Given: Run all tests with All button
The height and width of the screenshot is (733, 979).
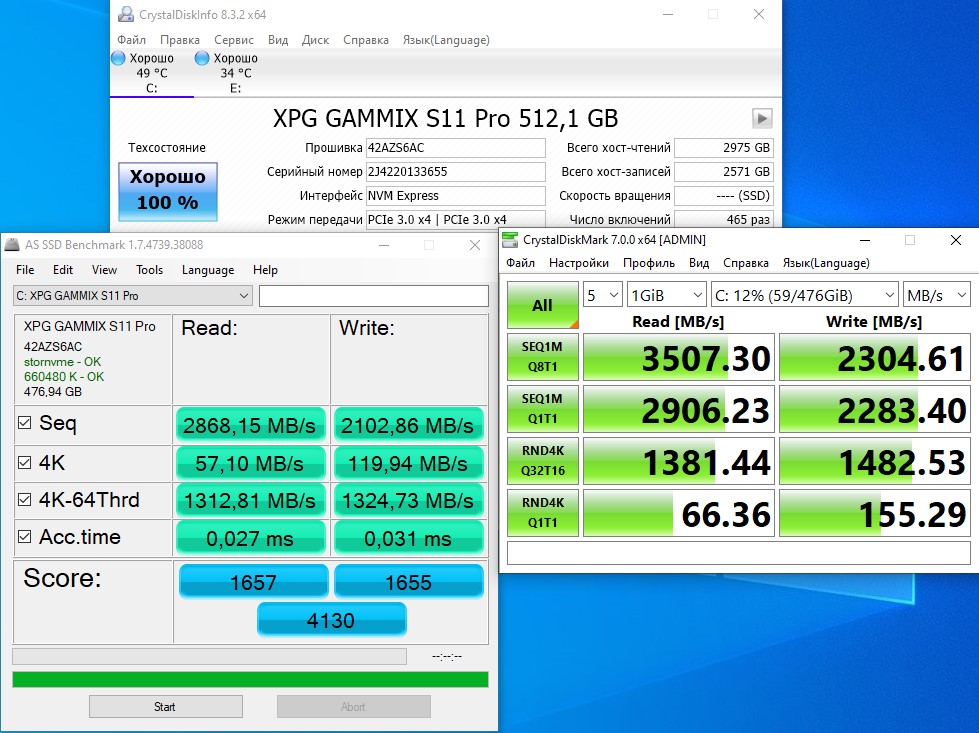Looking at the screenshot, I should [543, 305].
